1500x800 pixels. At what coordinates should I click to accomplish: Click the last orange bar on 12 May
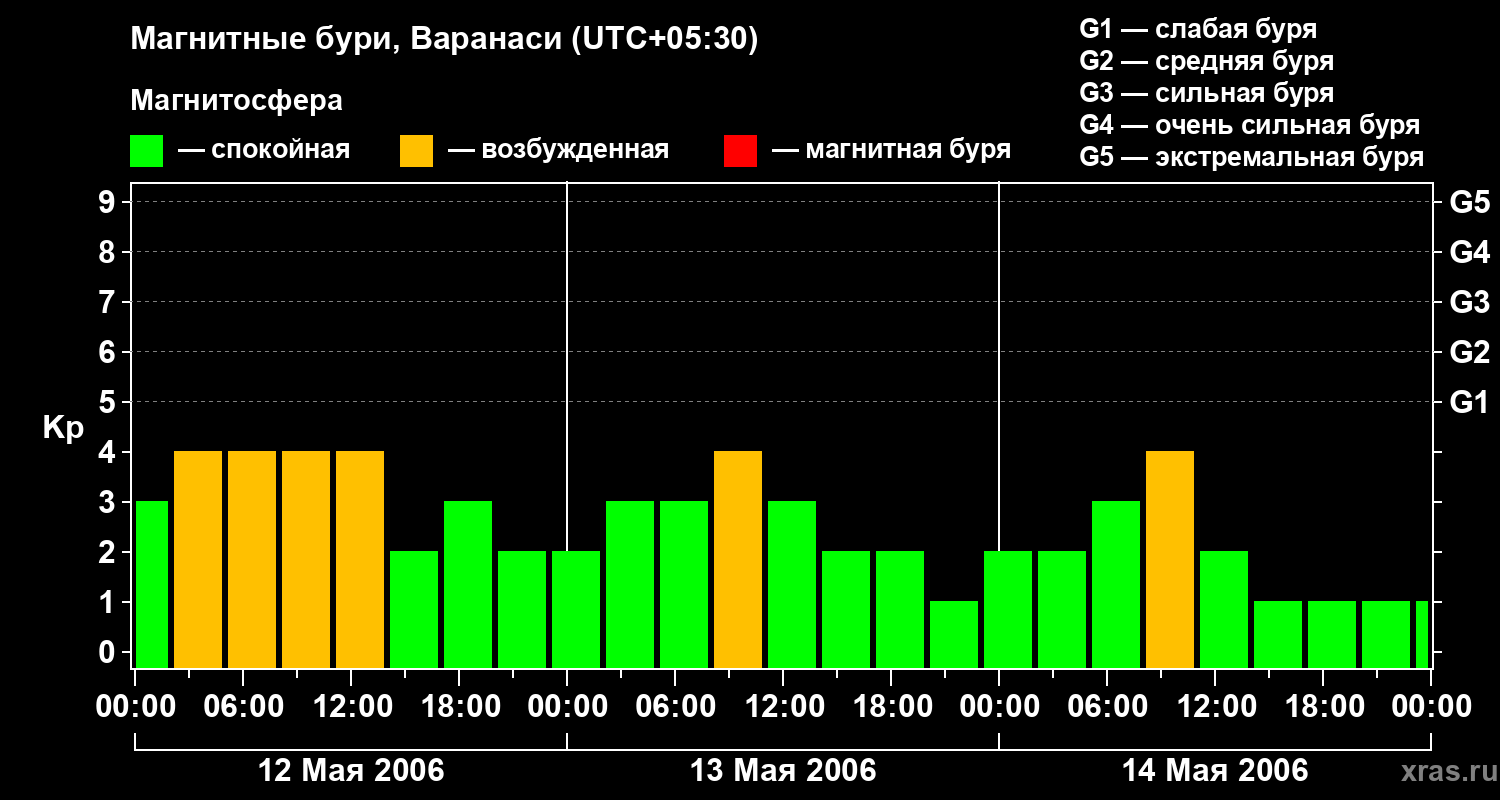click(x=360, y=560)
